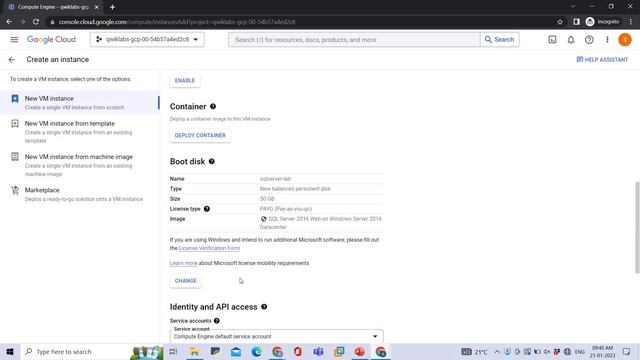Open Task View on the taskbar

click(x=173, y=351)
